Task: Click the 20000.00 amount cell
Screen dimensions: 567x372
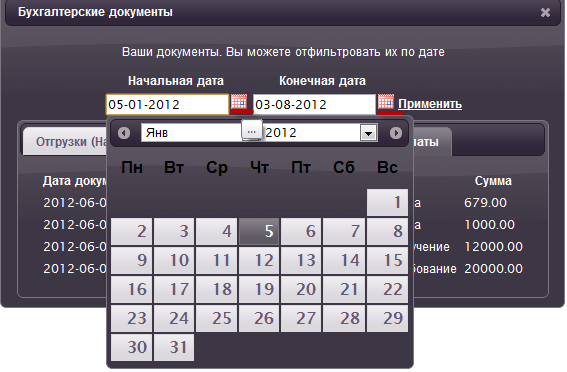Action: tap(493, 269)
